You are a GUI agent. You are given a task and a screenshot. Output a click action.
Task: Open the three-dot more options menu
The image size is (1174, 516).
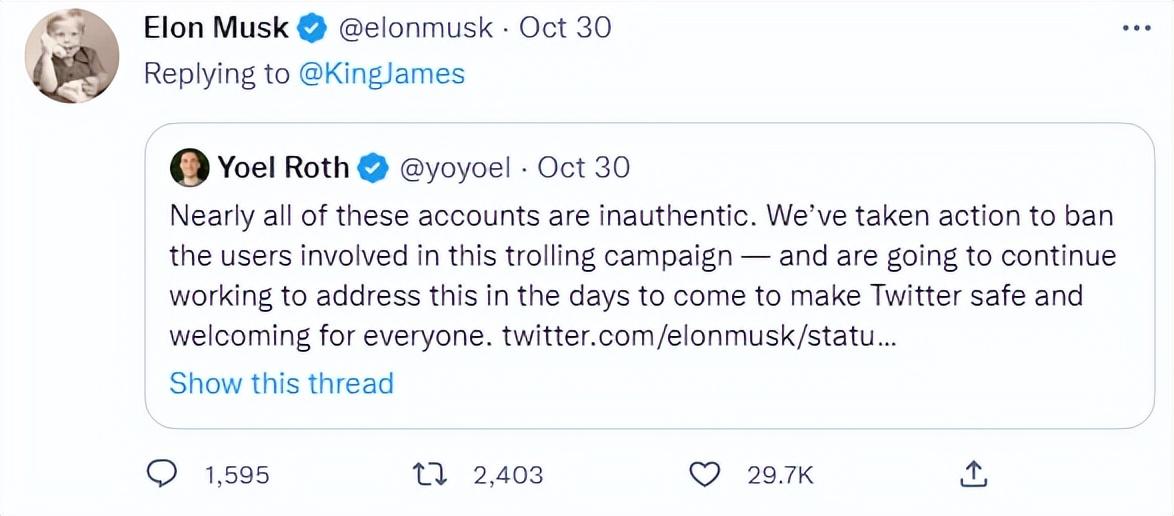[x=1137, y=28]
